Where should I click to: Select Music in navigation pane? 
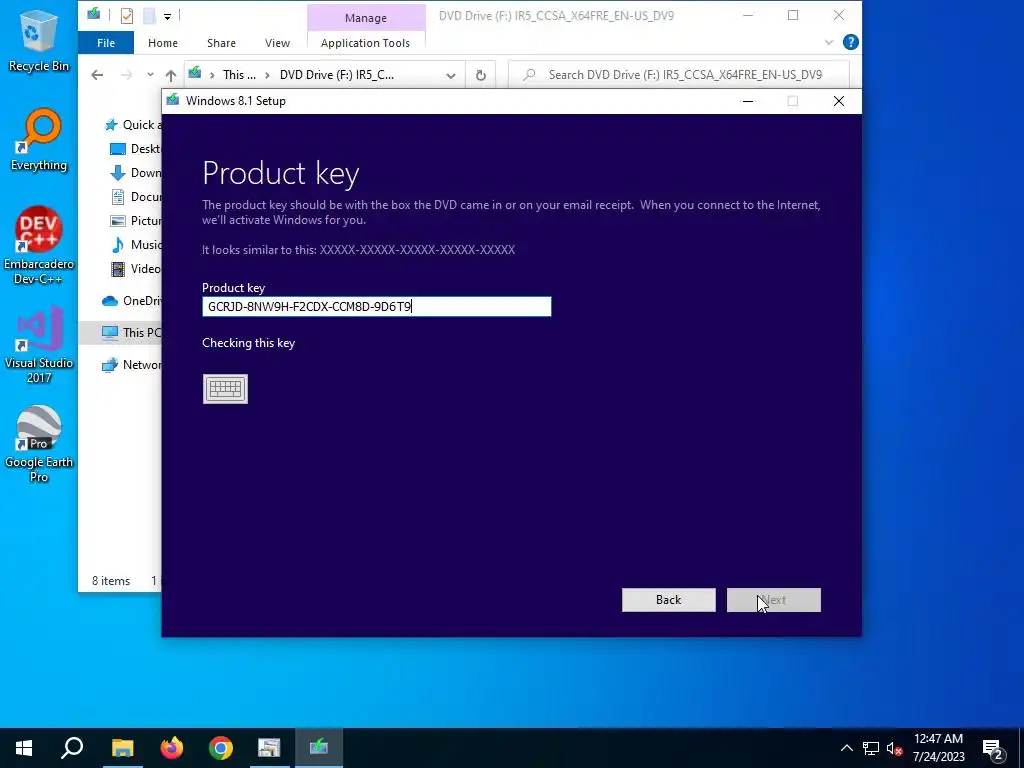(135, 245)
